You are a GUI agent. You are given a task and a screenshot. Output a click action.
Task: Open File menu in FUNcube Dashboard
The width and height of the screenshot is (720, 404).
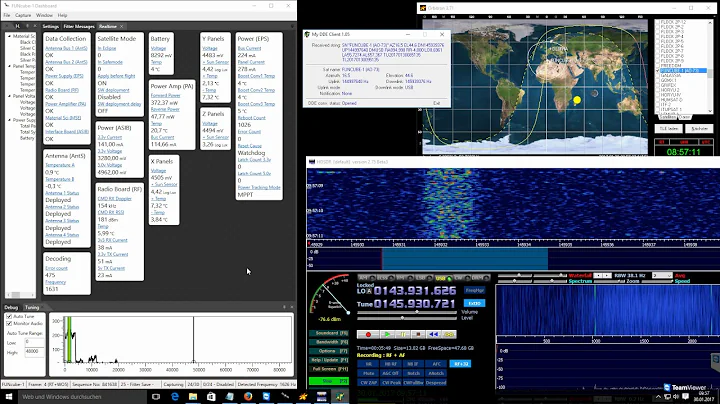click(x=7, y=15)
